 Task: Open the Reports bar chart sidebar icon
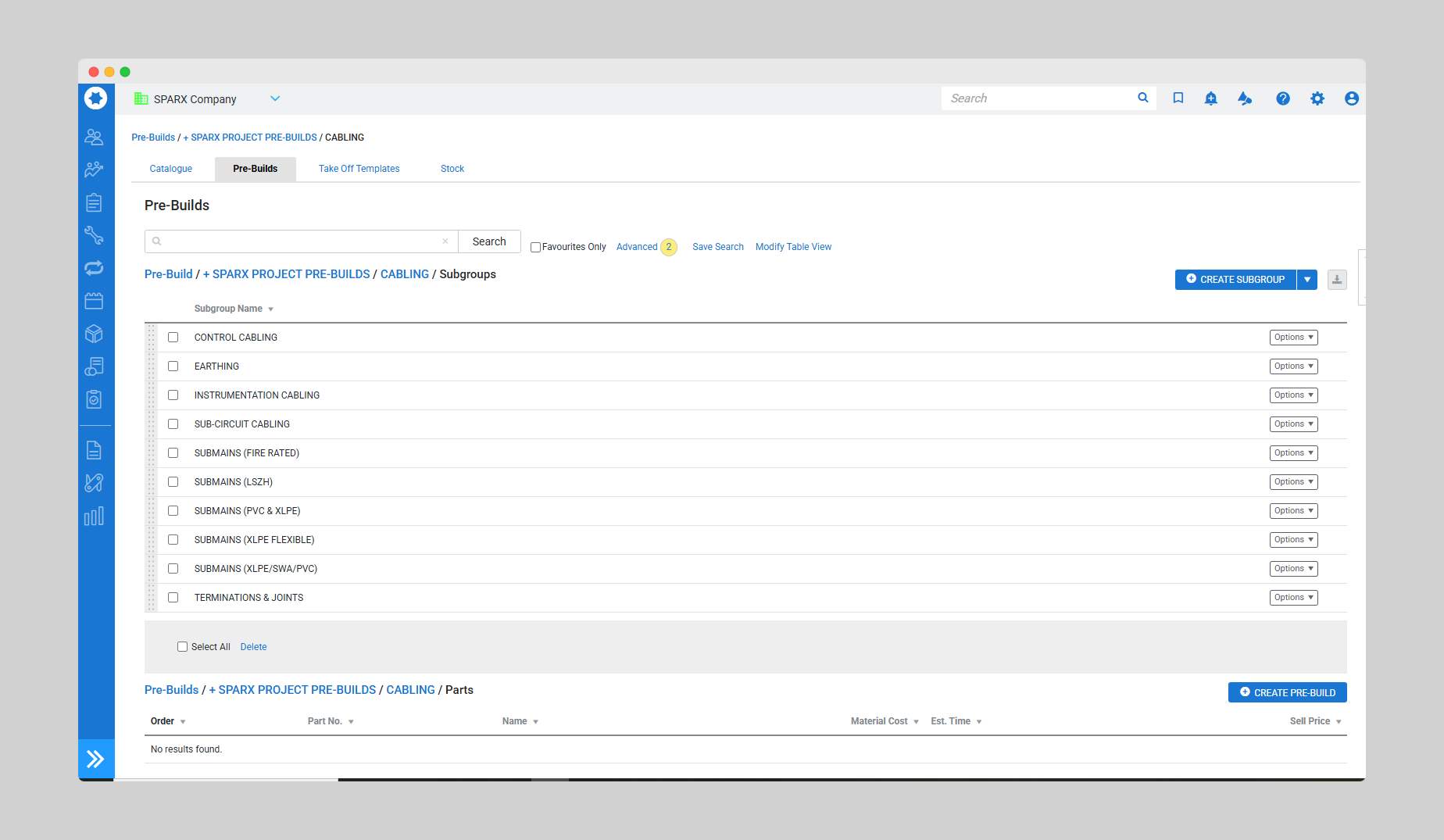94,516
